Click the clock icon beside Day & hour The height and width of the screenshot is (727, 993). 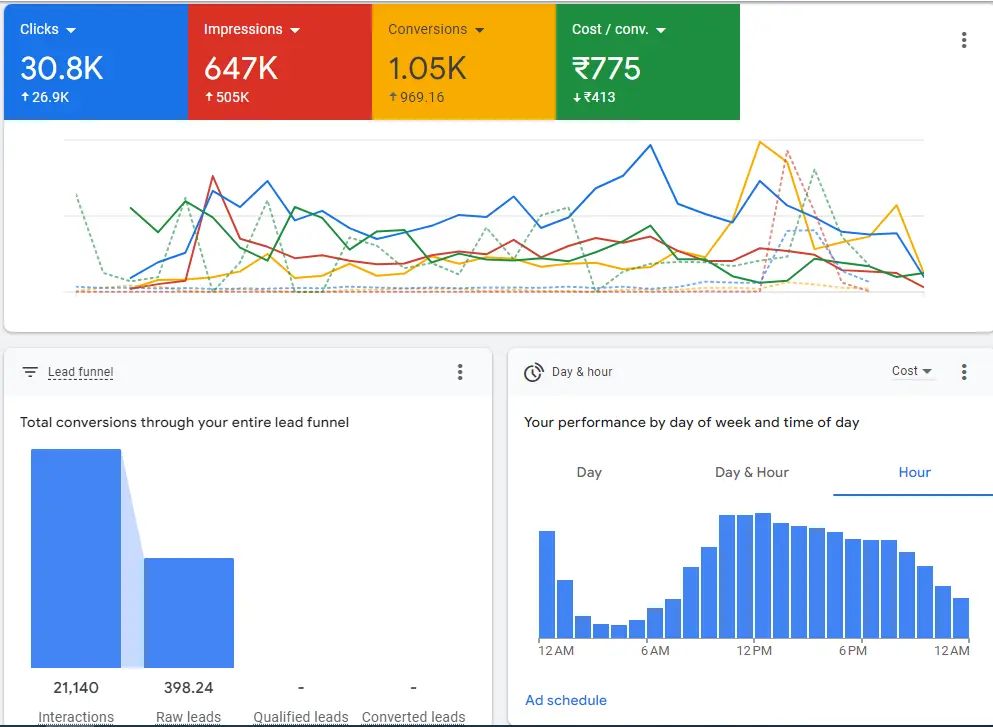[x=531, y=371]
